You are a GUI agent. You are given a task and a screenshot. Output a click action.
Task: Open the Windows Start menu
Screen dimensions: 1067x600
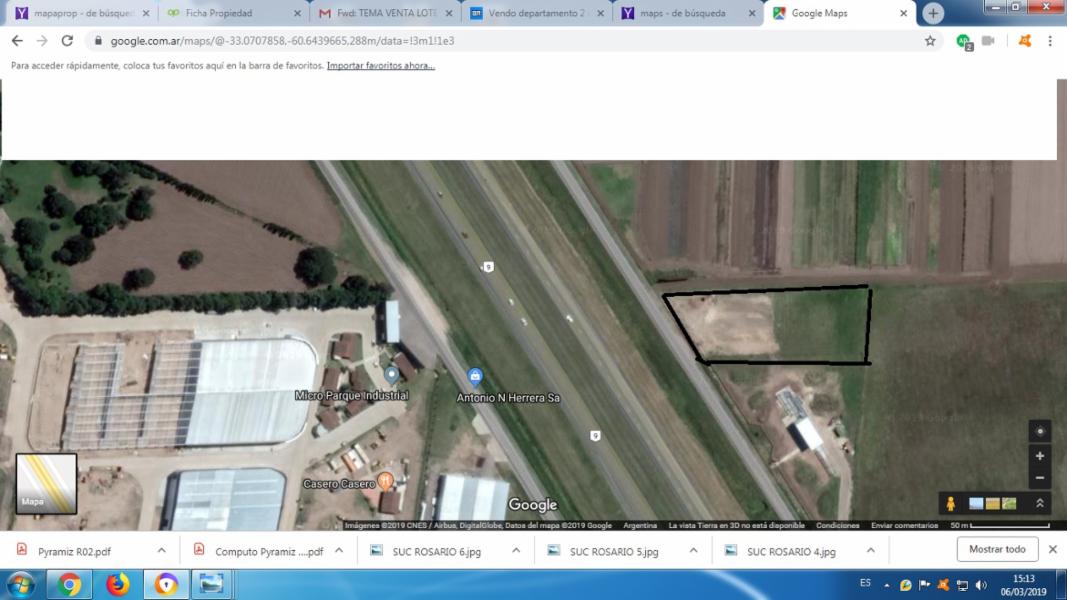[x=20, y=584]
